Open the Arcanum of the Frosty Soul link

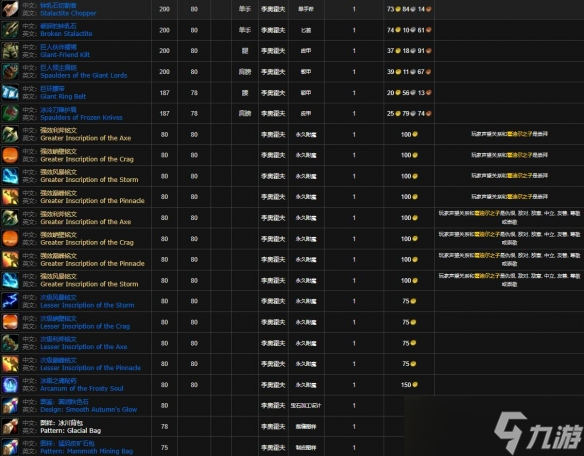pyautogui.click(x=82, y=389)
